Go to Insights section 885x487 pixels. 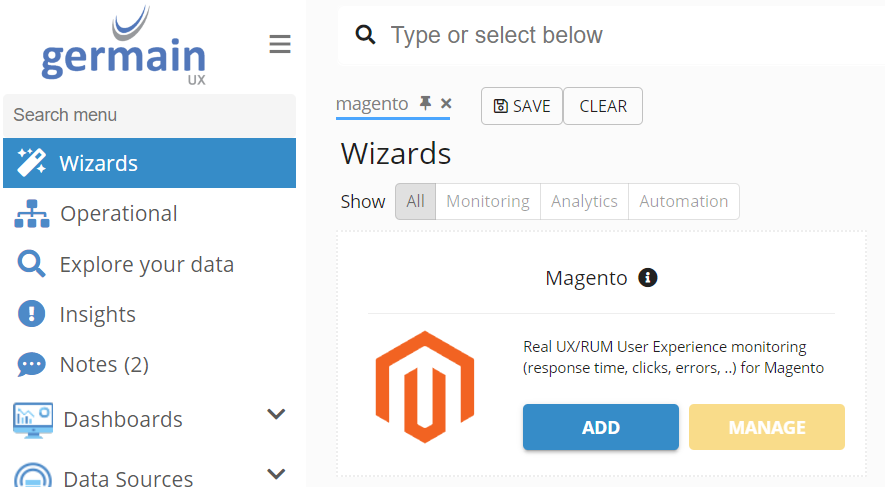(97, 315)
